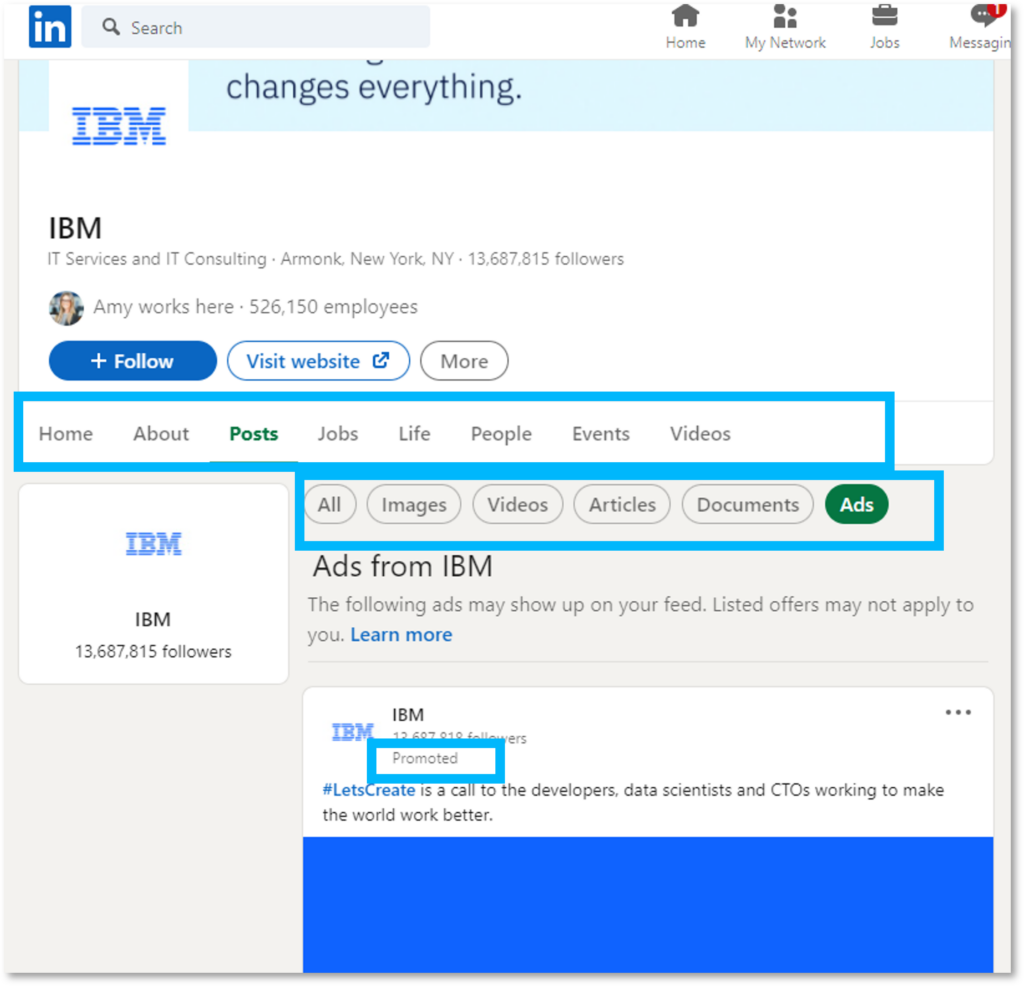1024x986 pixels.
Task: Click the blue ad image on post
Action: 648,904
